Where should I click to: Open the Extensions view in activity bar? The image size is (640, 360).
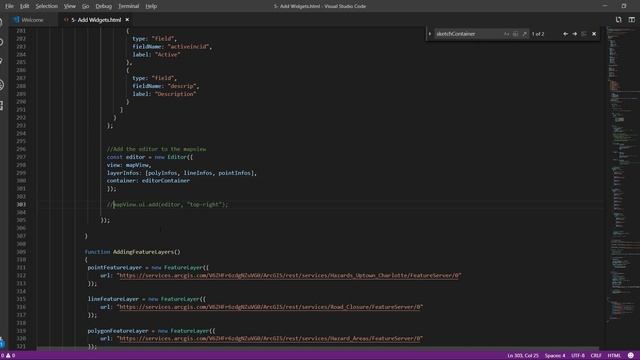tap(2, 105)
